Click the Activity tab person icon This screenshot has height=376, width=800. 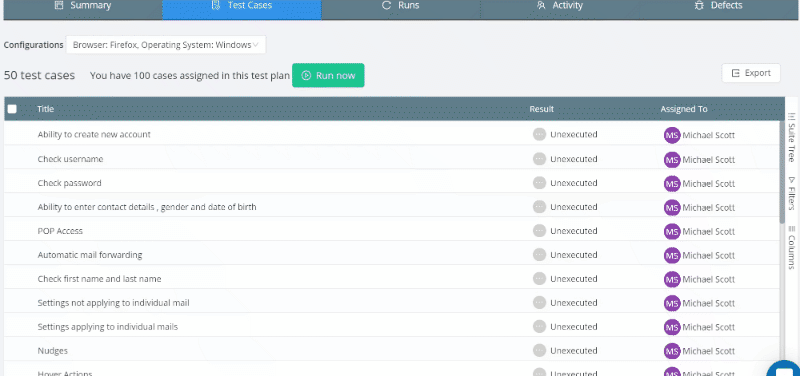(541, 6)
